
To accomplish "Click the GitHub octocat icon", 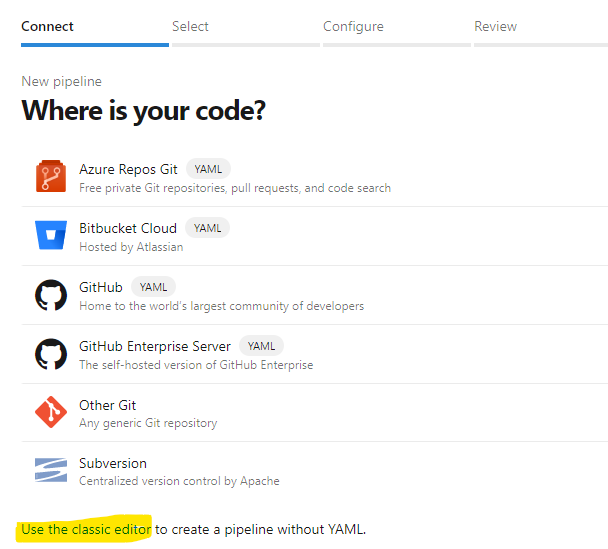I will pyautogui.click(x=51, y=295).
